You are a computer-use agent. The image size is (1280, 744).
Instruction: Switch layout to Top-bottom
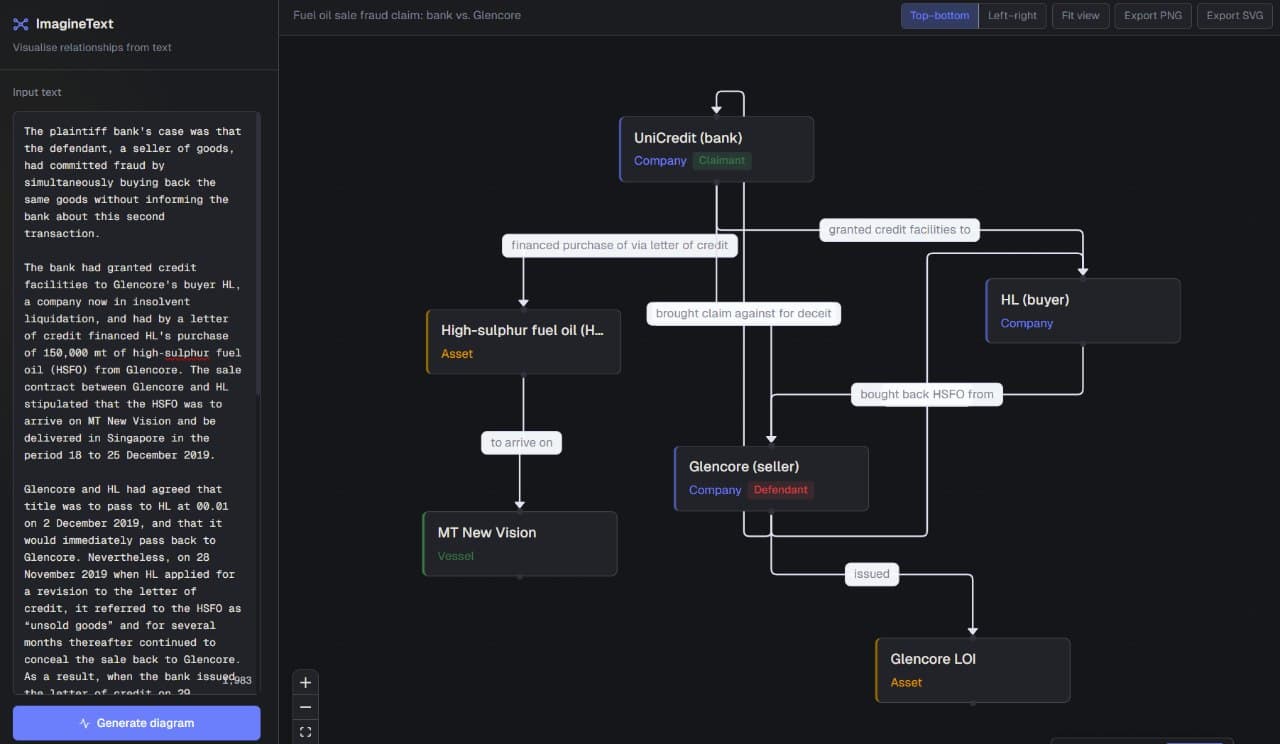pyautogui.click(x=939, y=16)
